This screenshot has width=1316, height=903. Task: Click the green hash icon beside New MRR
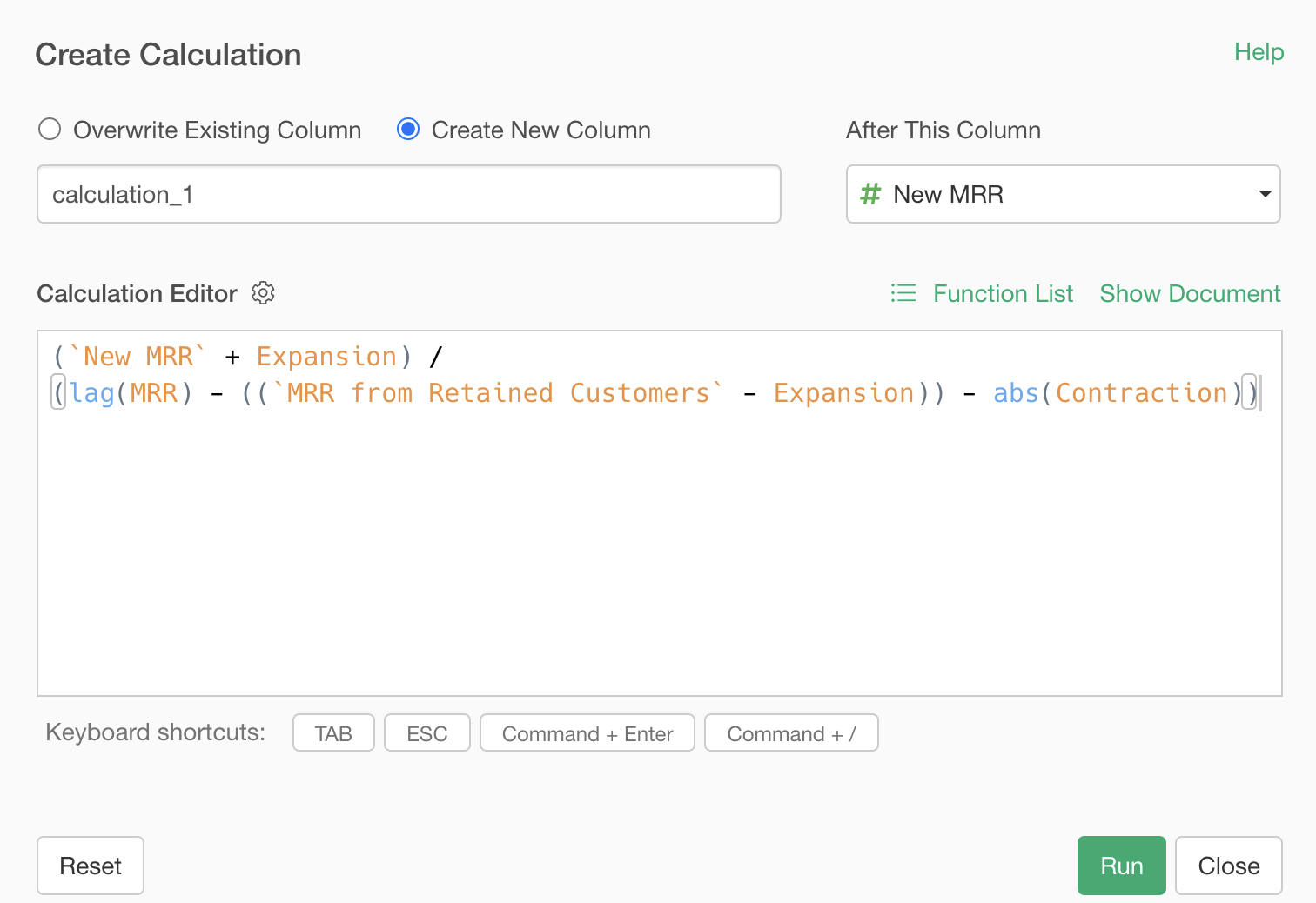pos(870,193)
